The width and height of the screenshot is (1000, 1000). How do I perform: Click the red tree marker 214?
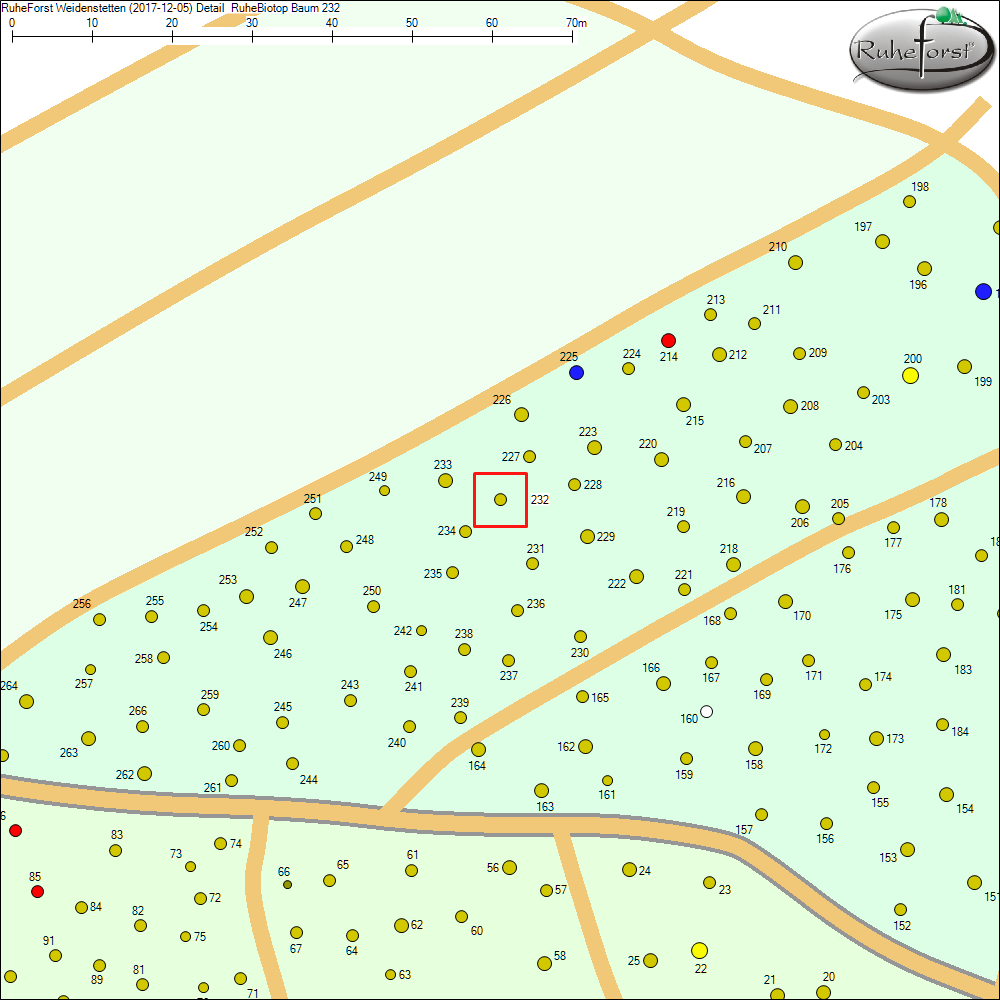pyautogui.click(x=668, y=340)
